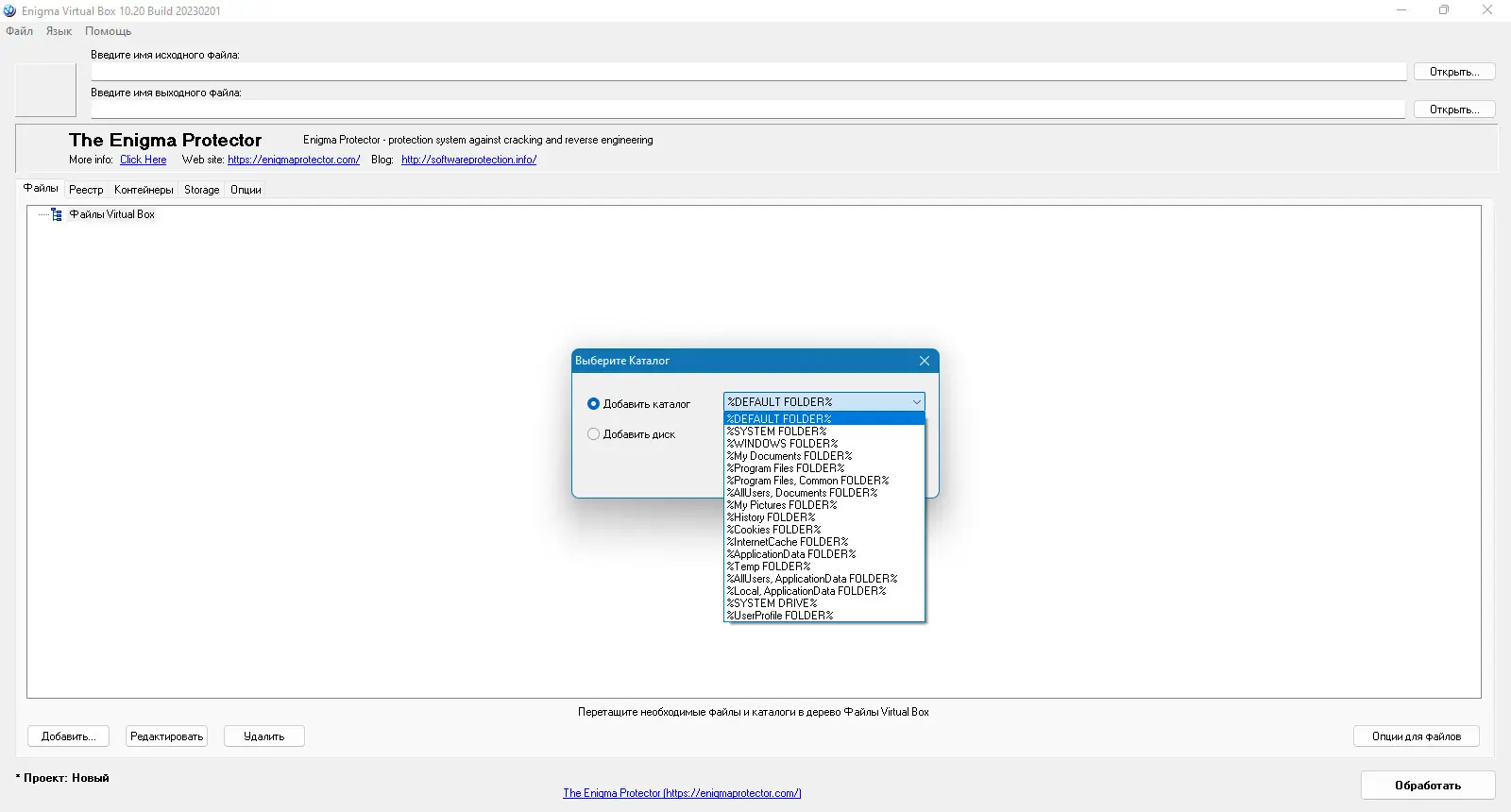Select %InternetCache FOLDER% in the list
The width and height of the screenshot is (1511, 812).
coord(823,542)
